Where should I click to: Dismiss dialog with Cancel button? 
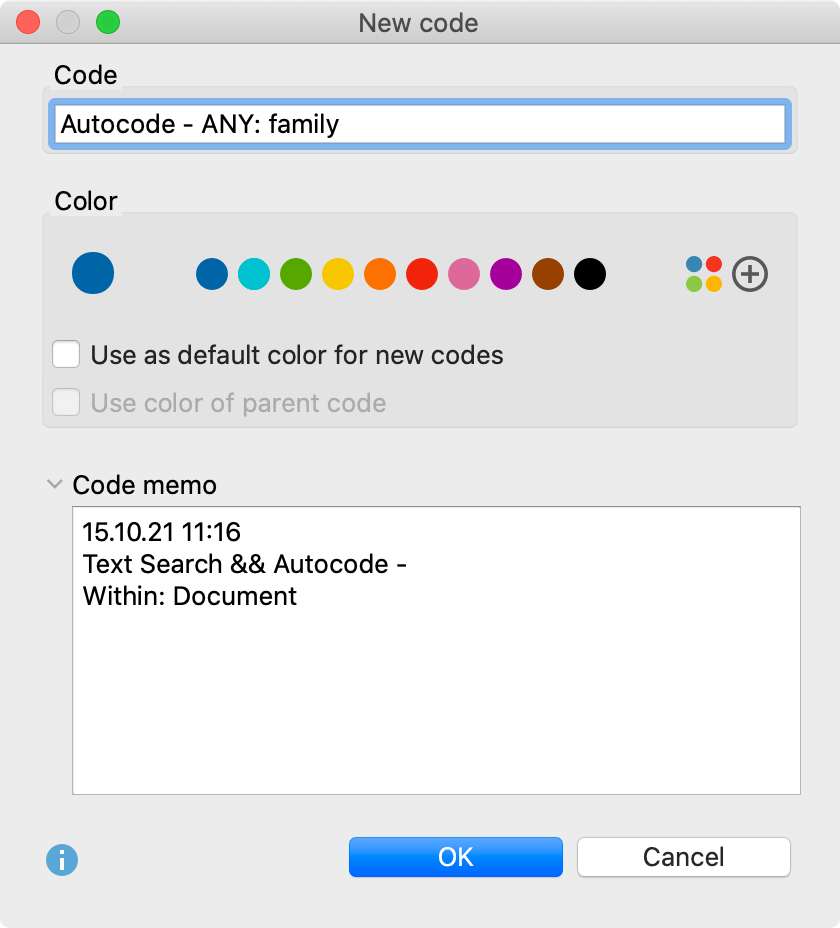tap(684, 857)
